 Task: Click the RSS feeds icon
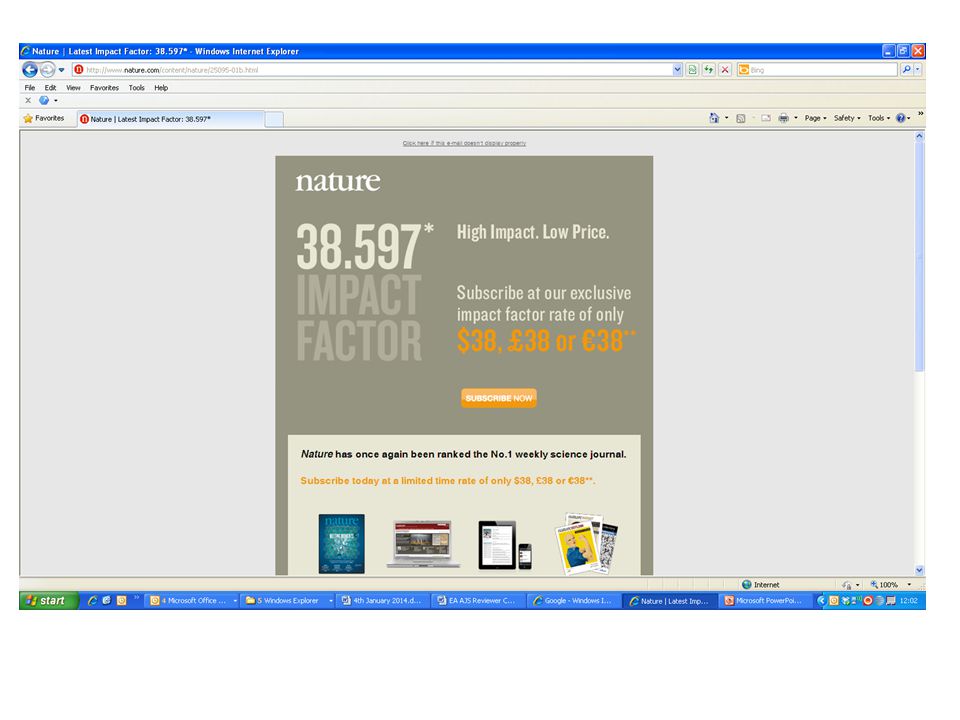(740, 118)
